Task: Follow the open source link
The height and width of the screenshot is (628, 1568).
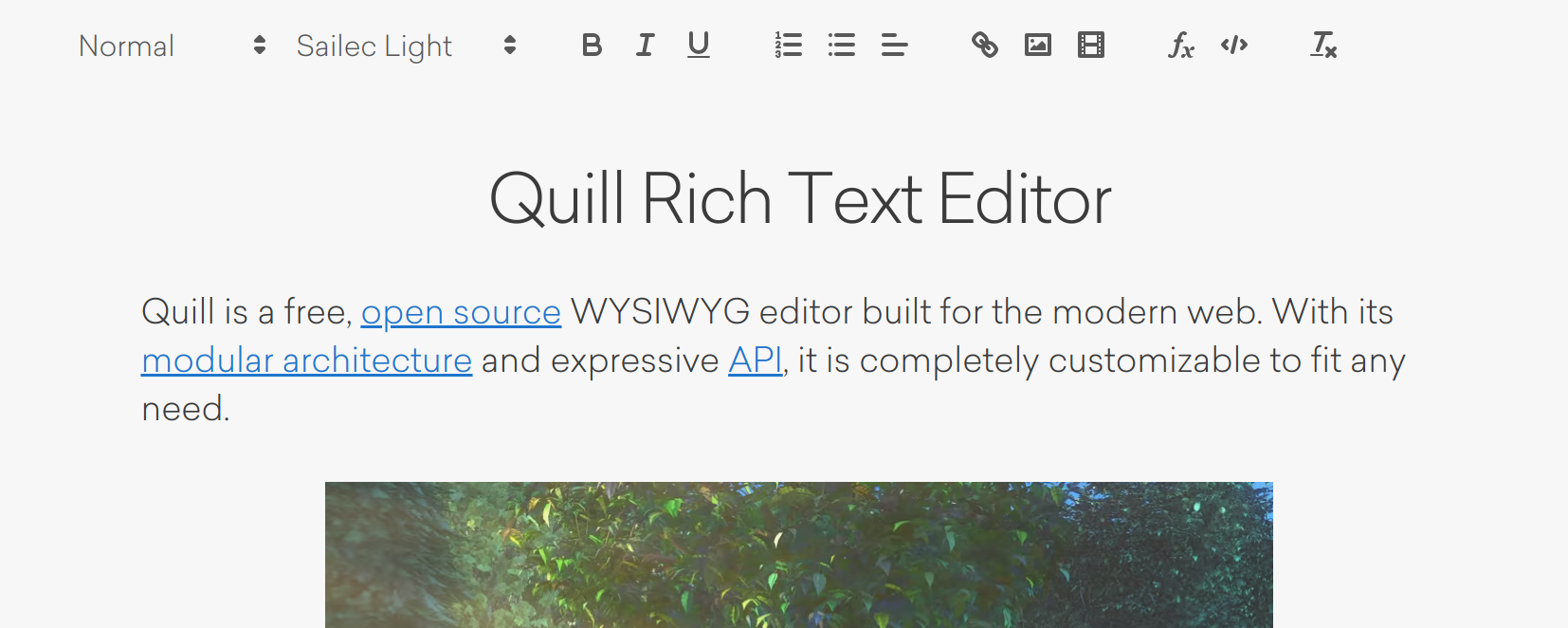Action: click(x=462, y=312)
